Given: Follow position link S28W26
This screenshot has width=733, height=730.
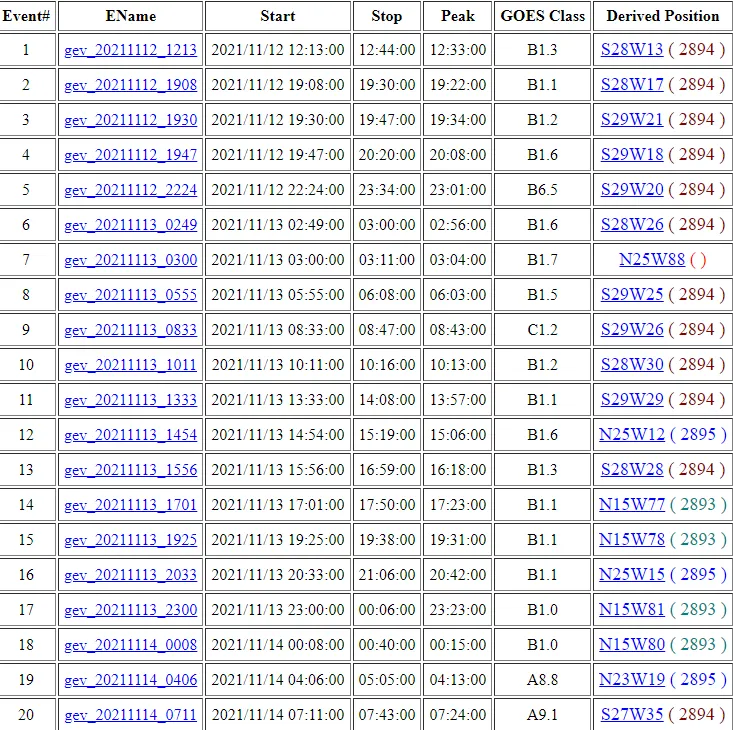Looking at the screenshot, I should tap(632, 225).
